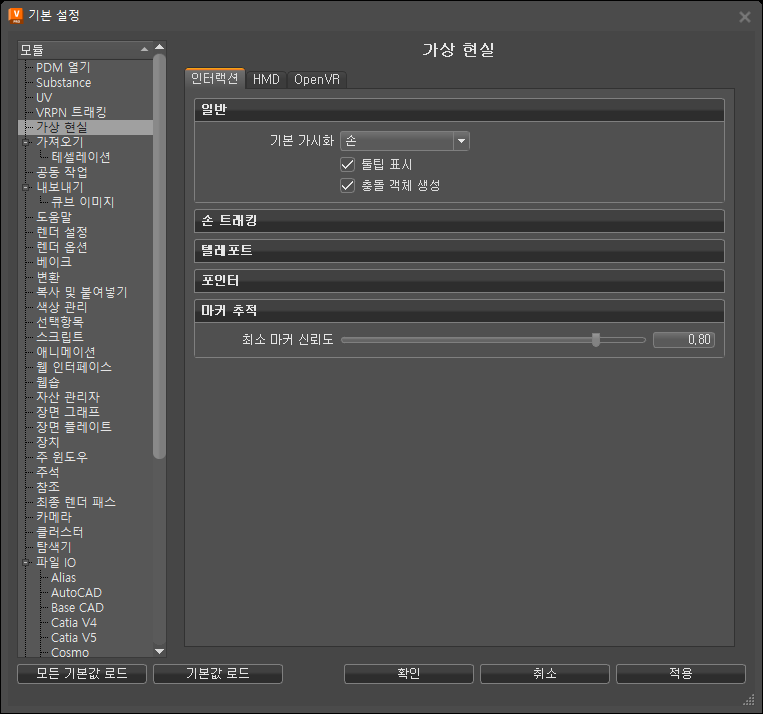Select 변환 module
Screen dimensions: 763x714
pyautogui.click(x=48, y=277)
